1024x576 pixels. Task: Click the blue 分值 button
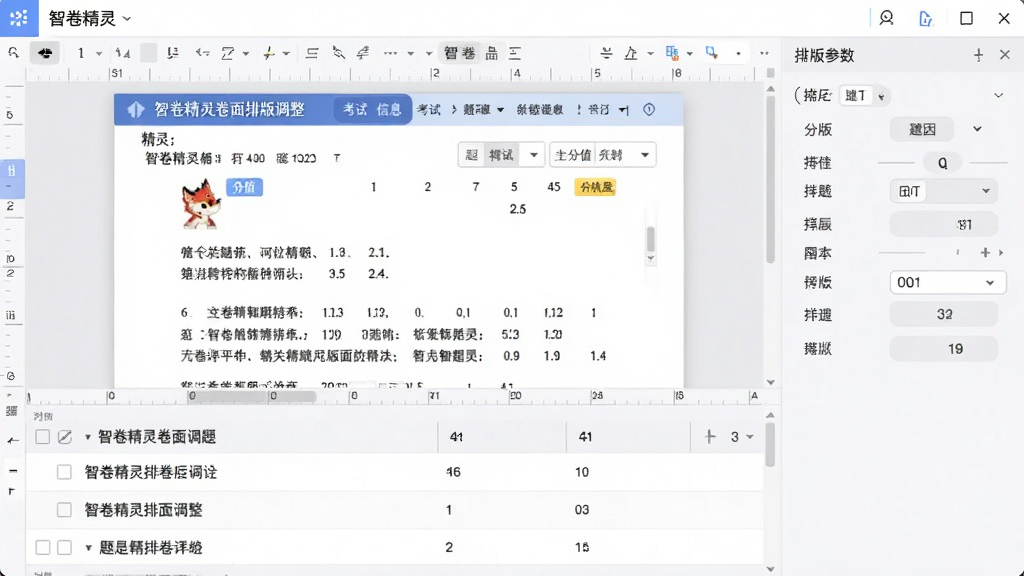[244, 187]
